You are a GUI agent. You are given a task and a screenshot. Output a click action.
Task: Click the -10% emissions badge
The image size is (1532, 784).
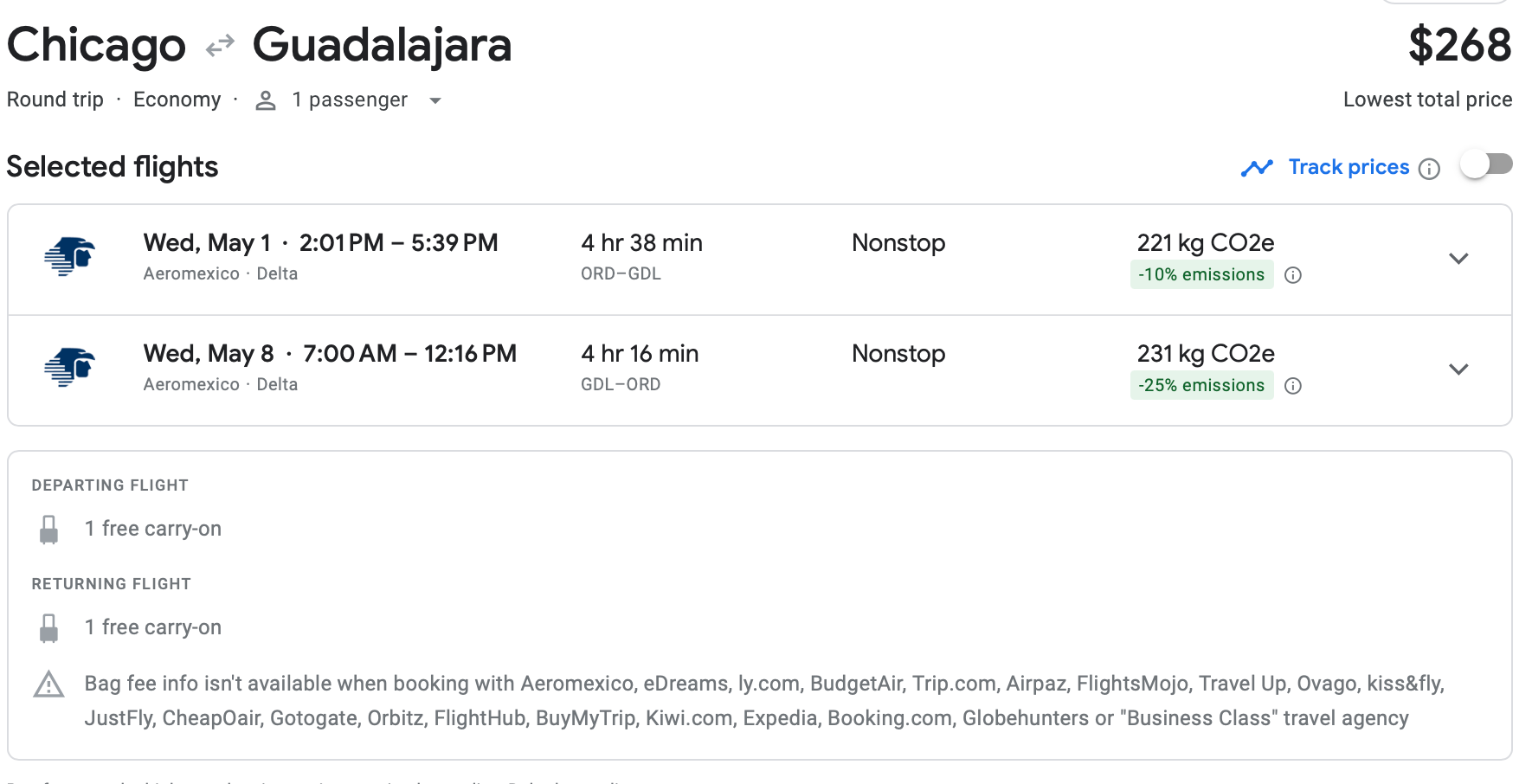coord(1200,275)
